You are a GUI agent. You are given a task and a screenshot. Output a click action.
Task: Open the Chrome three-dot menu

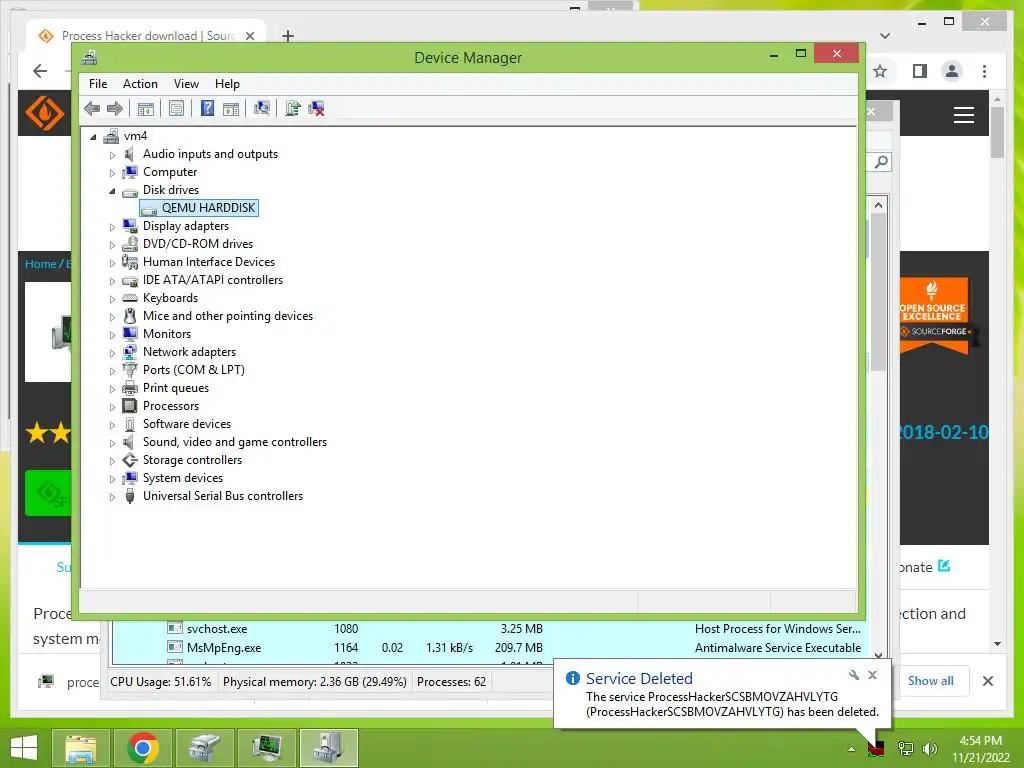click(x=984, y=71)
